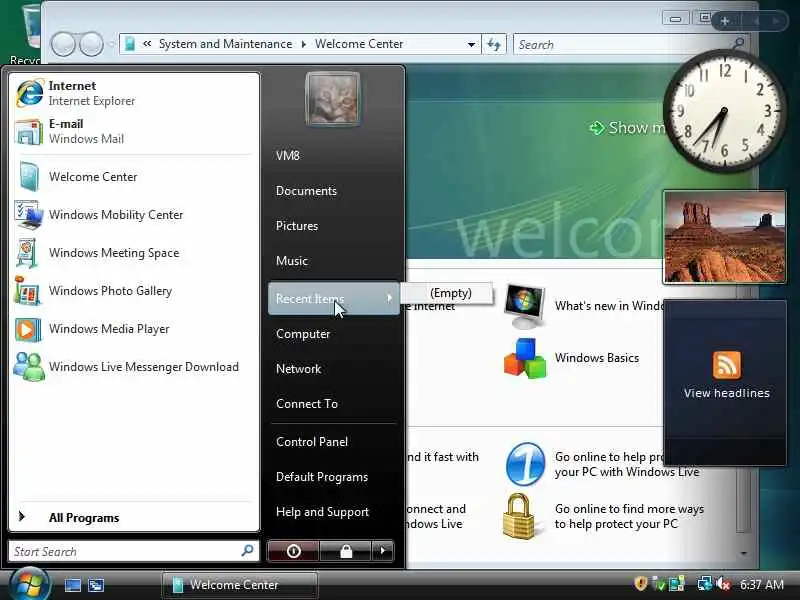Open address bar dropdown arrow
This screenshot has height=600, width=800.
(471, 44)
